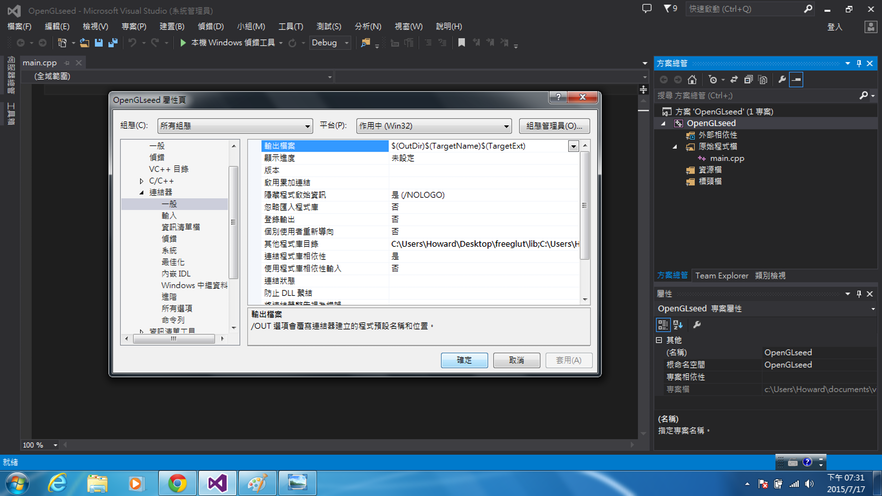Collapse the 其他 category in Properties panel
The image size is (882, 496).
[x=659, y=340]
